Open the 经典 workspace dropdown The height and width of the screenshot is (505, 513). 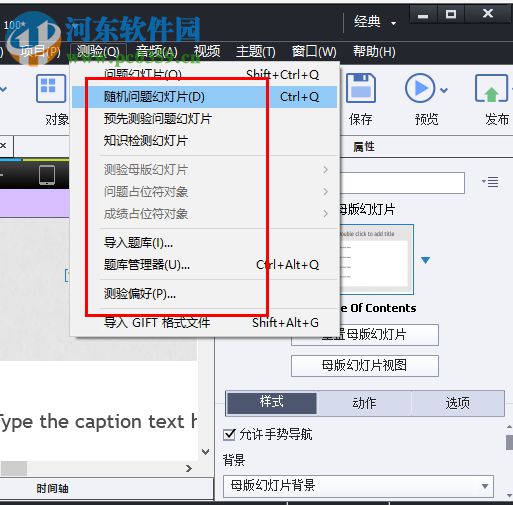(375, 22)
